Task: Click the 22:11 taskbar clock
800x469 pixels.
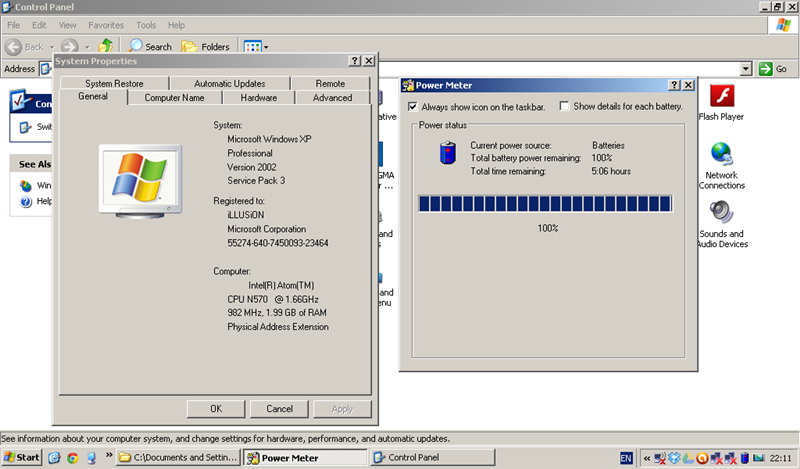Action: pos(781,458)
